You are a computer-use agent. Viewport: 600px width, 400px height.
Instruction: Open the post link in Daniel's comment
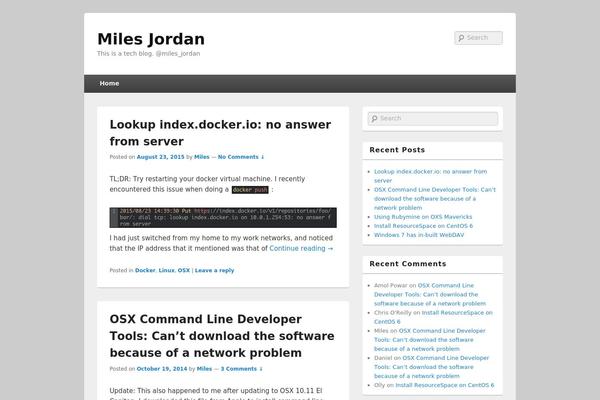tap(431, 367)
